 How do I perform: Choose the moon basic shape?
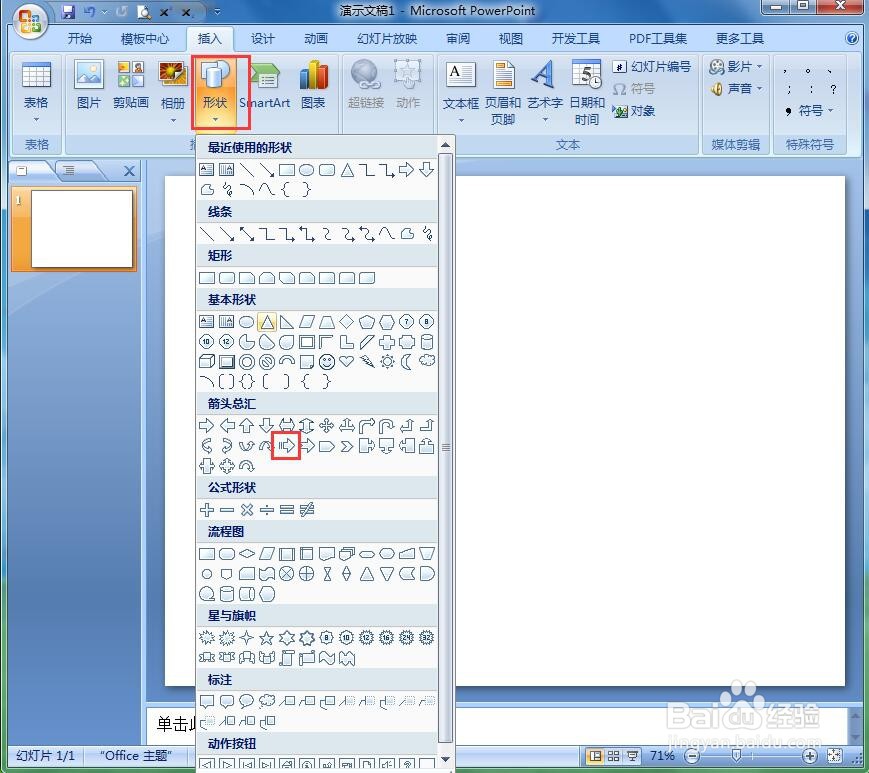407,362
